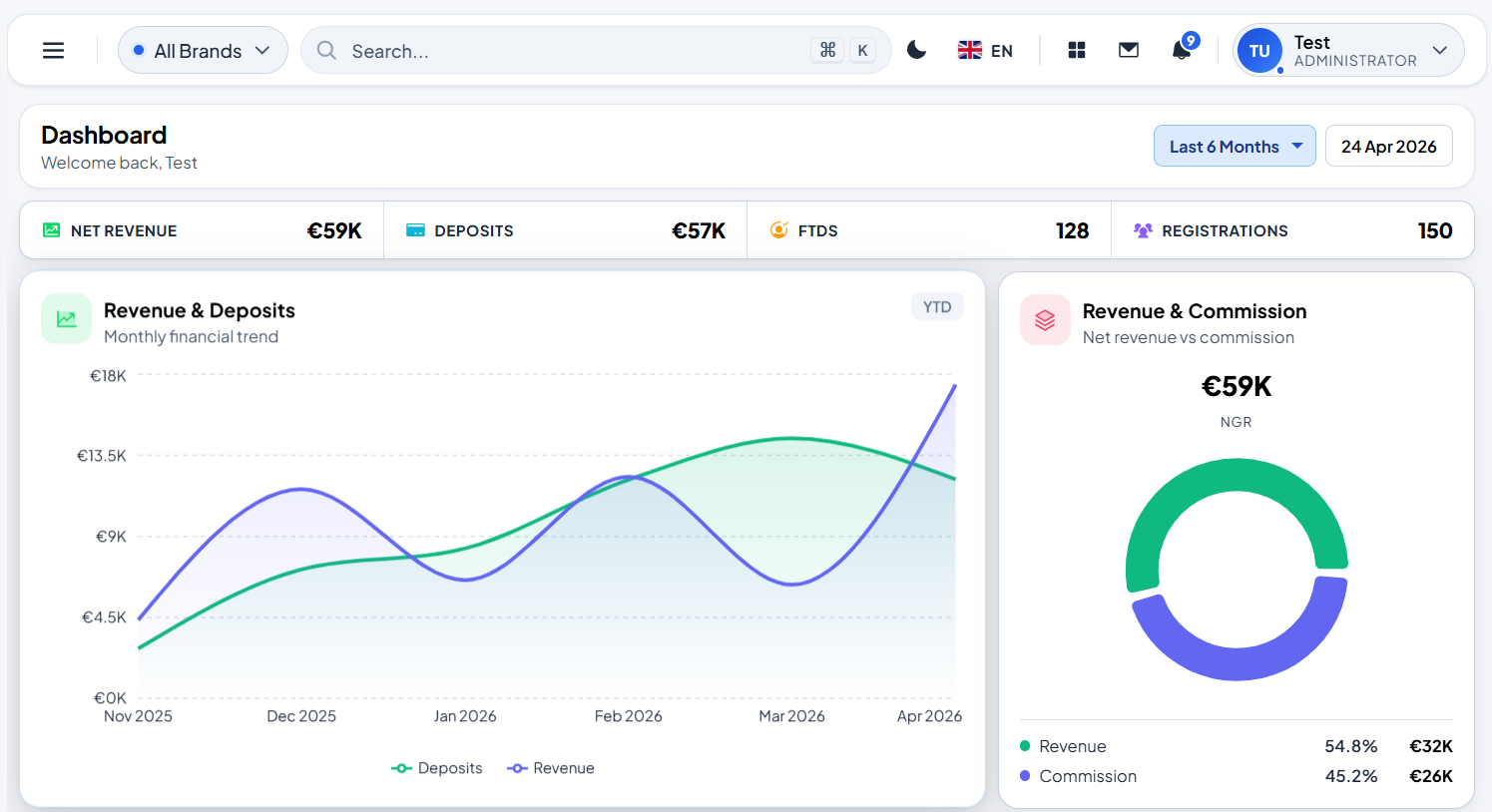Click the FTDs target icon
This screenshot has height=812, width=1492.
point(777,229)
